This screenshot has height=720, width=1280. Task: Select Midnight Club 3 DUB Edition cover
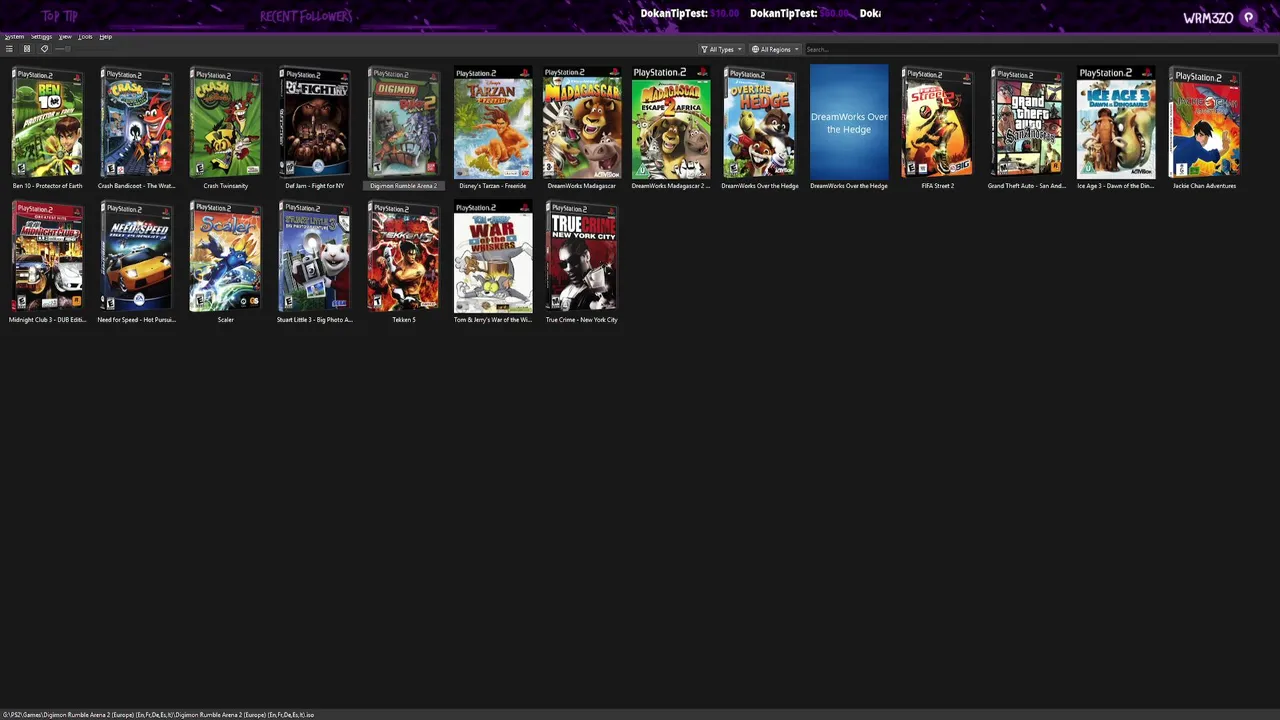point(47,257)
